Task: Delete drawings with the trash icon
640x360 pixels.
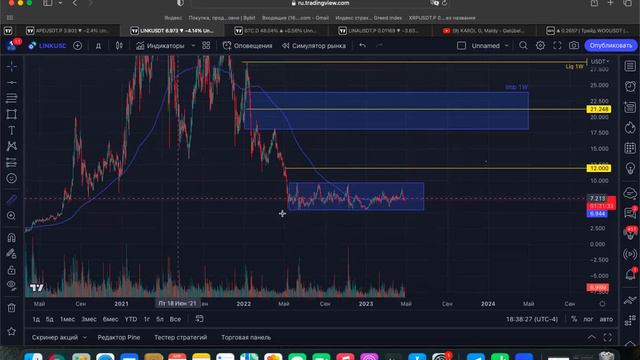Action: coord(11,308)
